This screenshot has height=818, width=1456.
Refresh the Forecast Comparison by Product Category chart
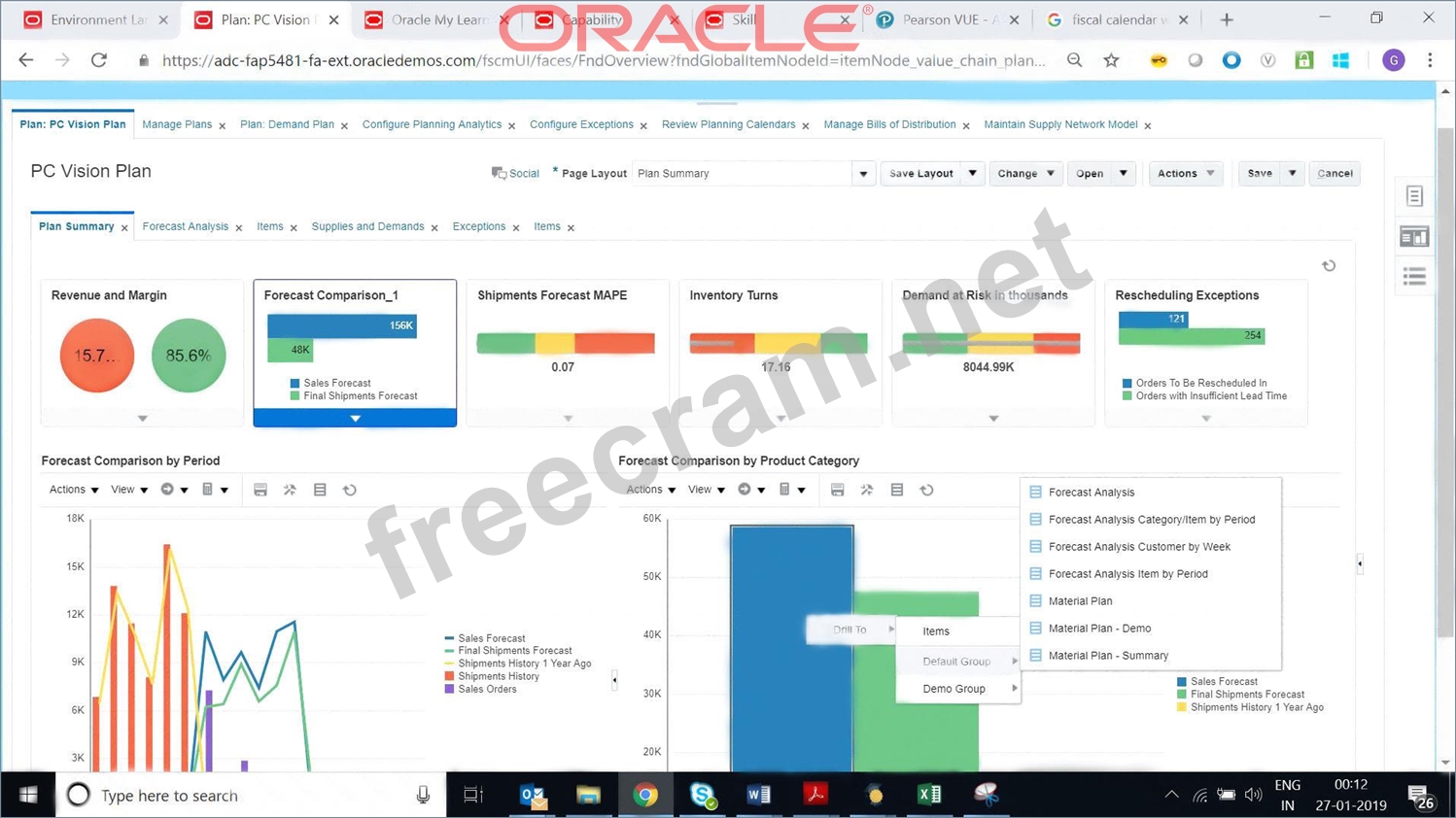[927, 490]
